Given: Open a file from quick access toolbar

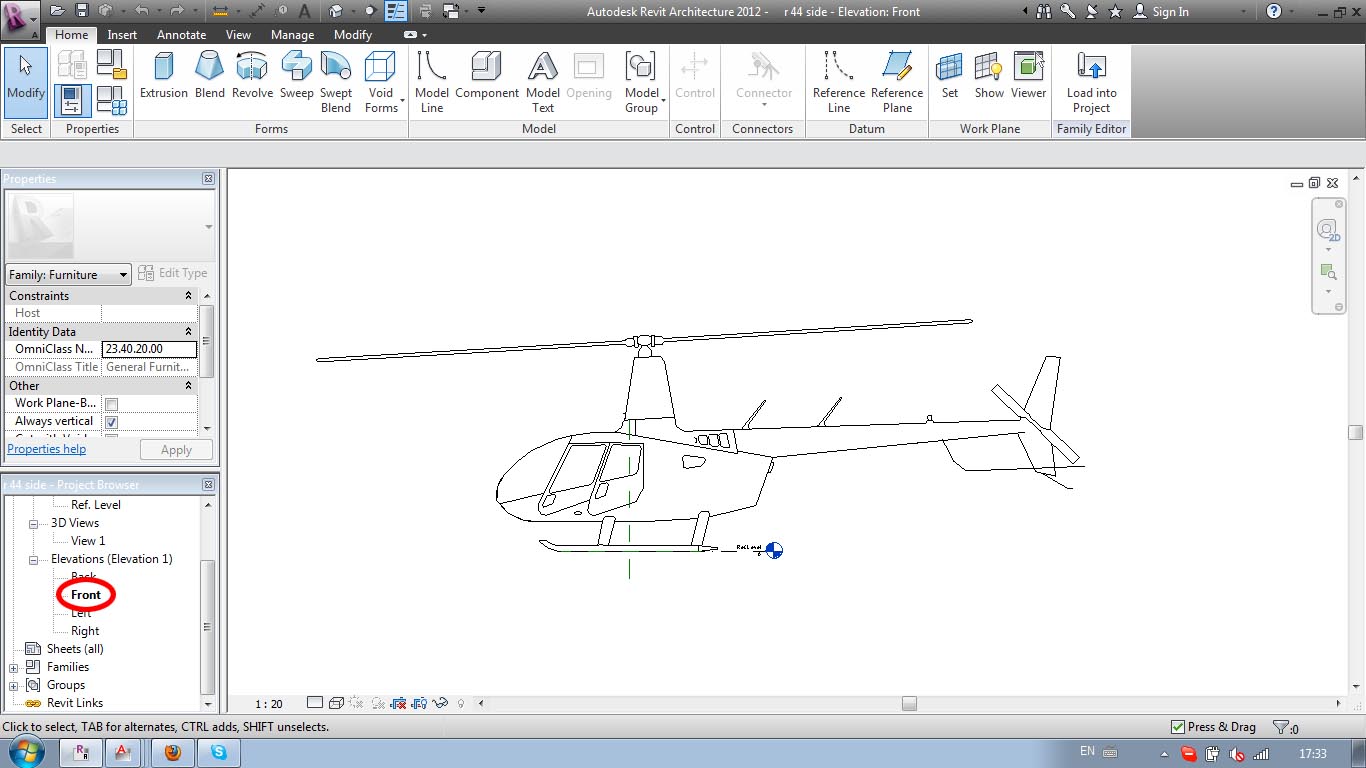Looking at the screenshot, I should pos(58,11).
